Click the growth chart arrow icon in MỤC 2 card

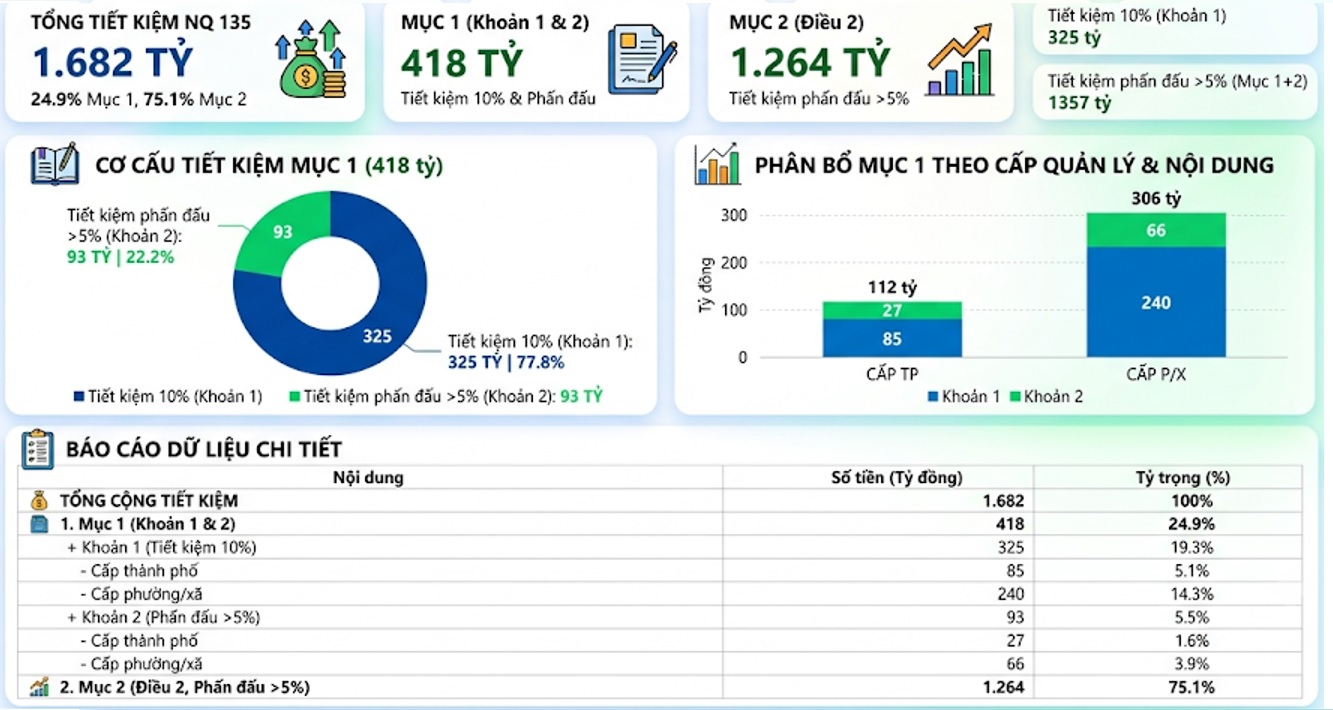(960, 62)
